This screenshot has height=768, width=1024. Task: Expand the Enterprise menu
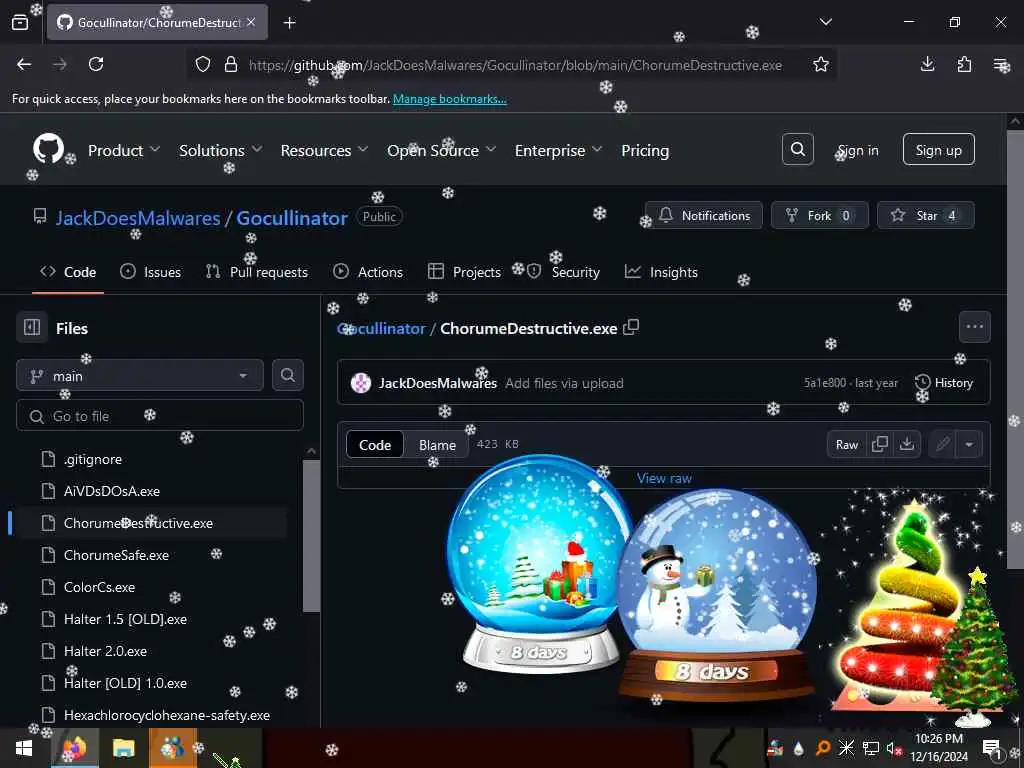click(x=558, y=150)
